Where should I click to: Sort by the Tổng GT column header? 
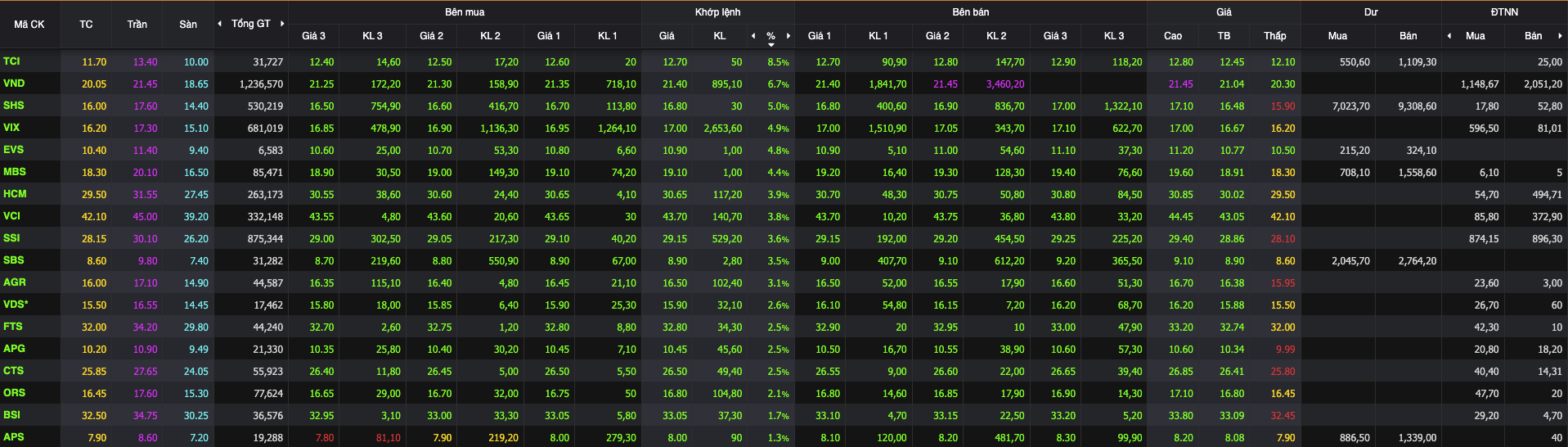pyautogui.click(x=250, y=24)
